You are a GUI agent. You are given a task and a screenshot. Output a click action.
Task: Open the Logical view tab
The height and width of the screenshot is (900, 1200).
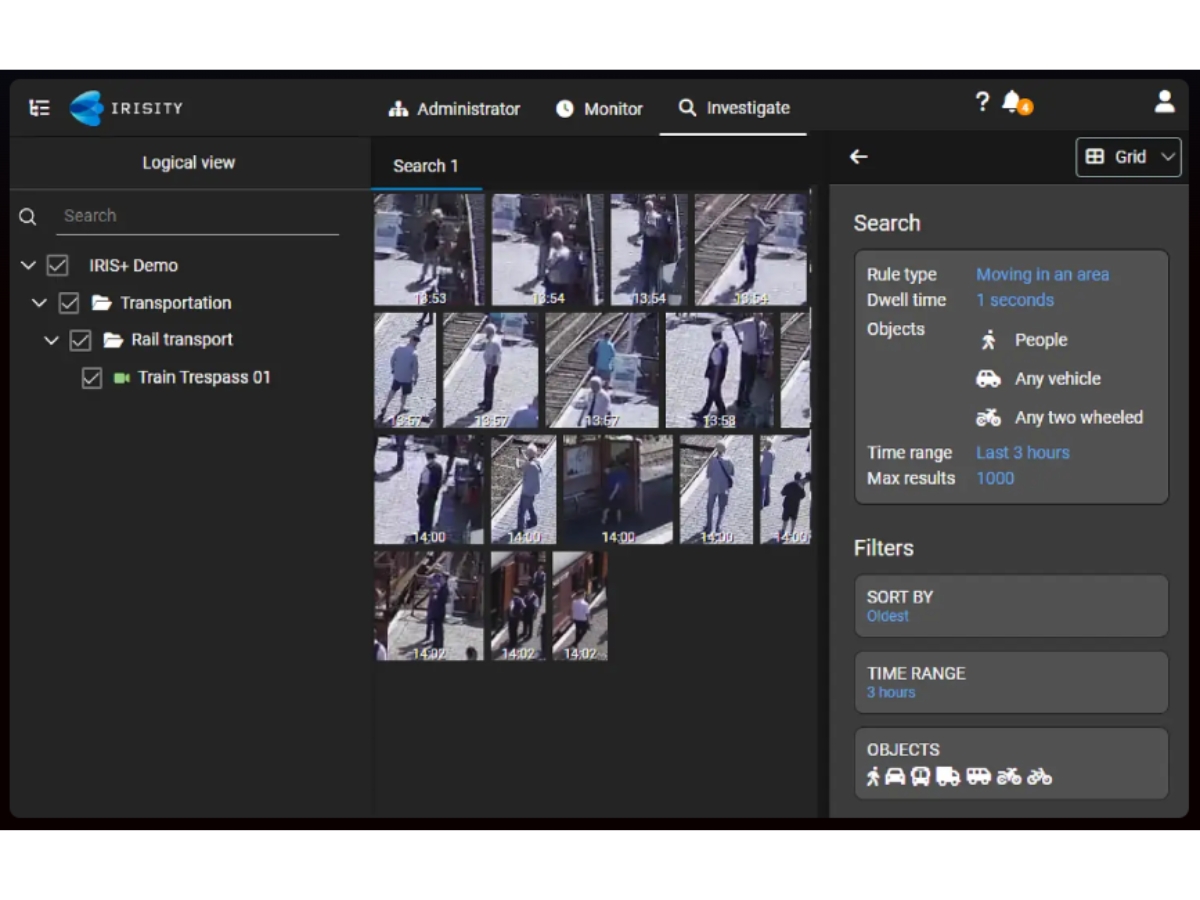(x=189, y=163)
